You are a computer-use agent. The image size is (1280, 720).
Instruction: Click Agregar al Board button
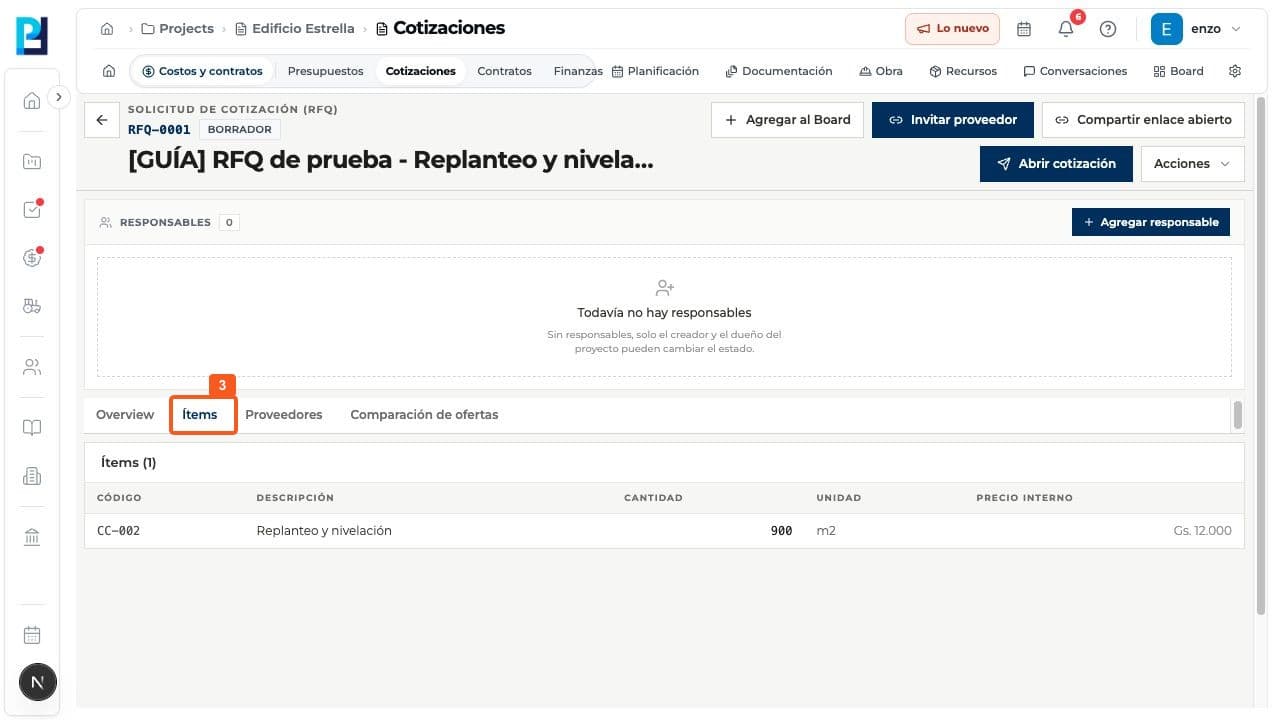click(x=788, y=119)
